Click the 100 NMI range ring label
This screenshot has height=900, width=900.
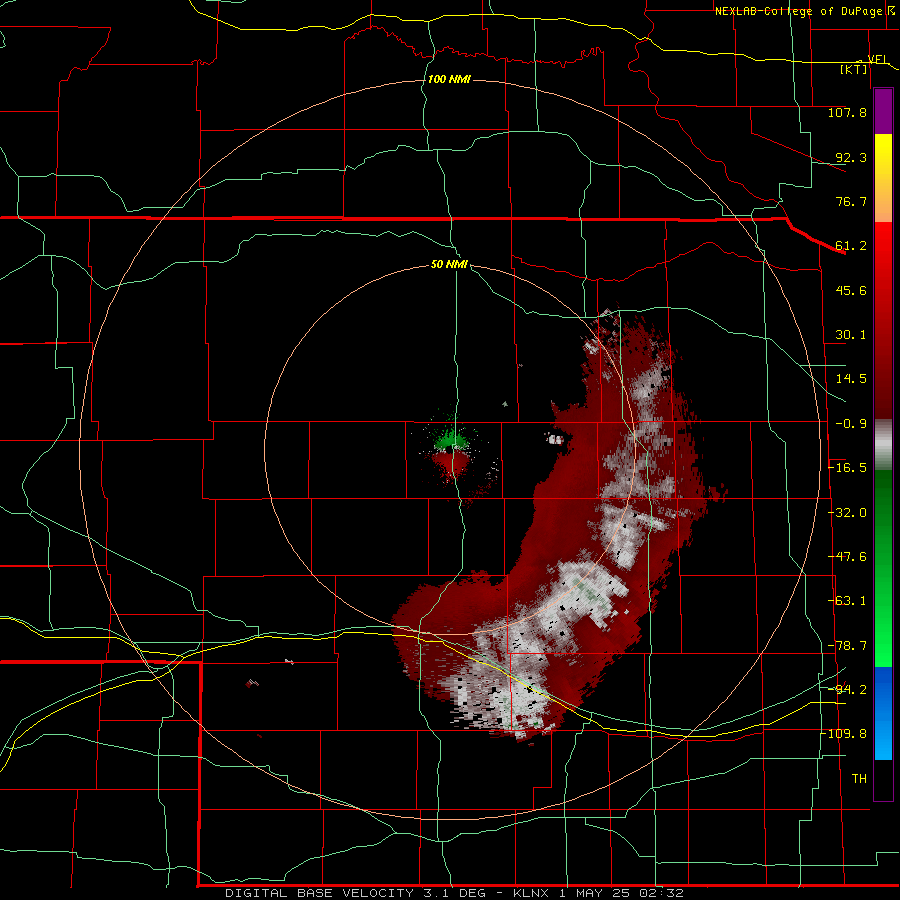(x=449, y=79)
